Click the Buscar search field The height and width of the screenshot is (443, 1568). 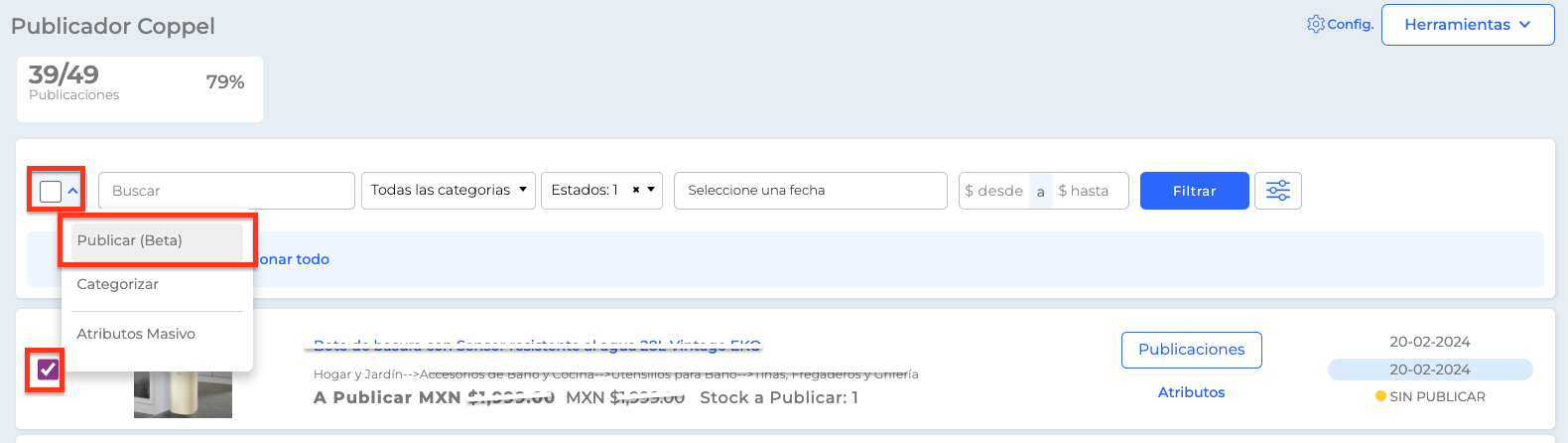(226, 191)
